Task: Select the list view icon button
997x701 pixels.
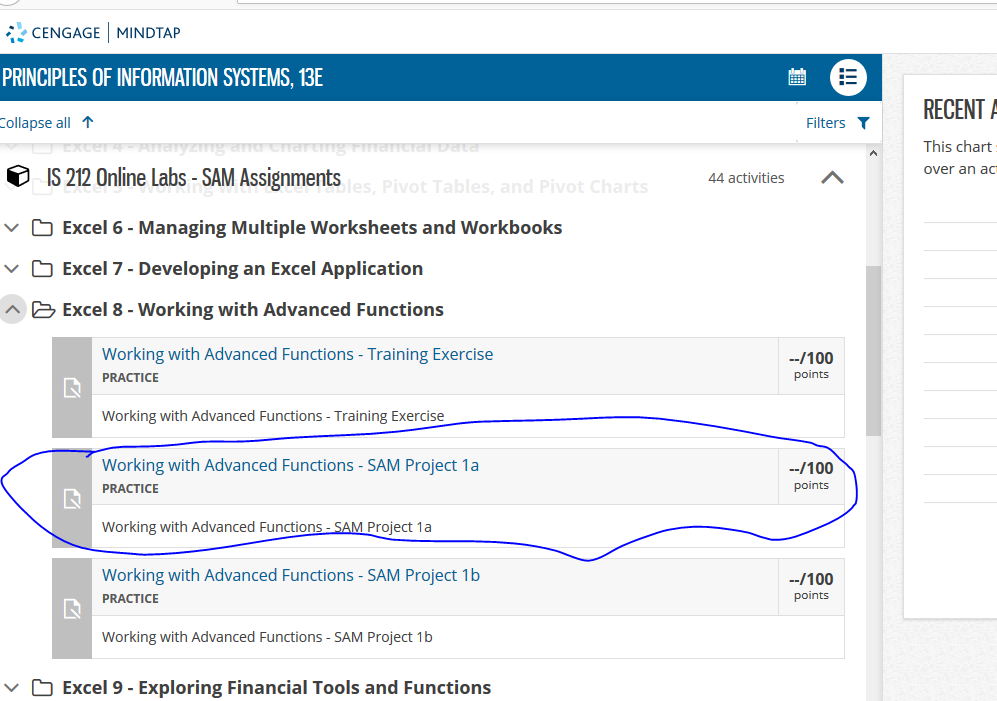Action: 848,78
